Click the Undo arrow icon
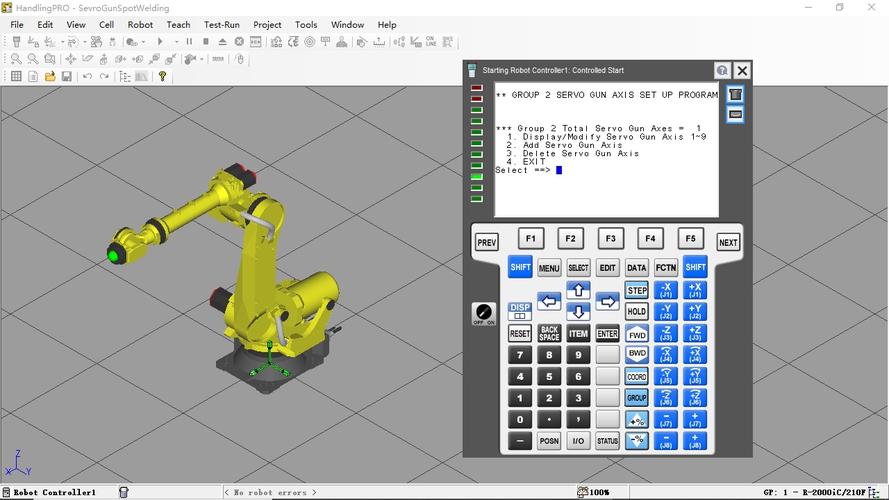This screenshot has height=500, width=889. click(x=87, y=76)
